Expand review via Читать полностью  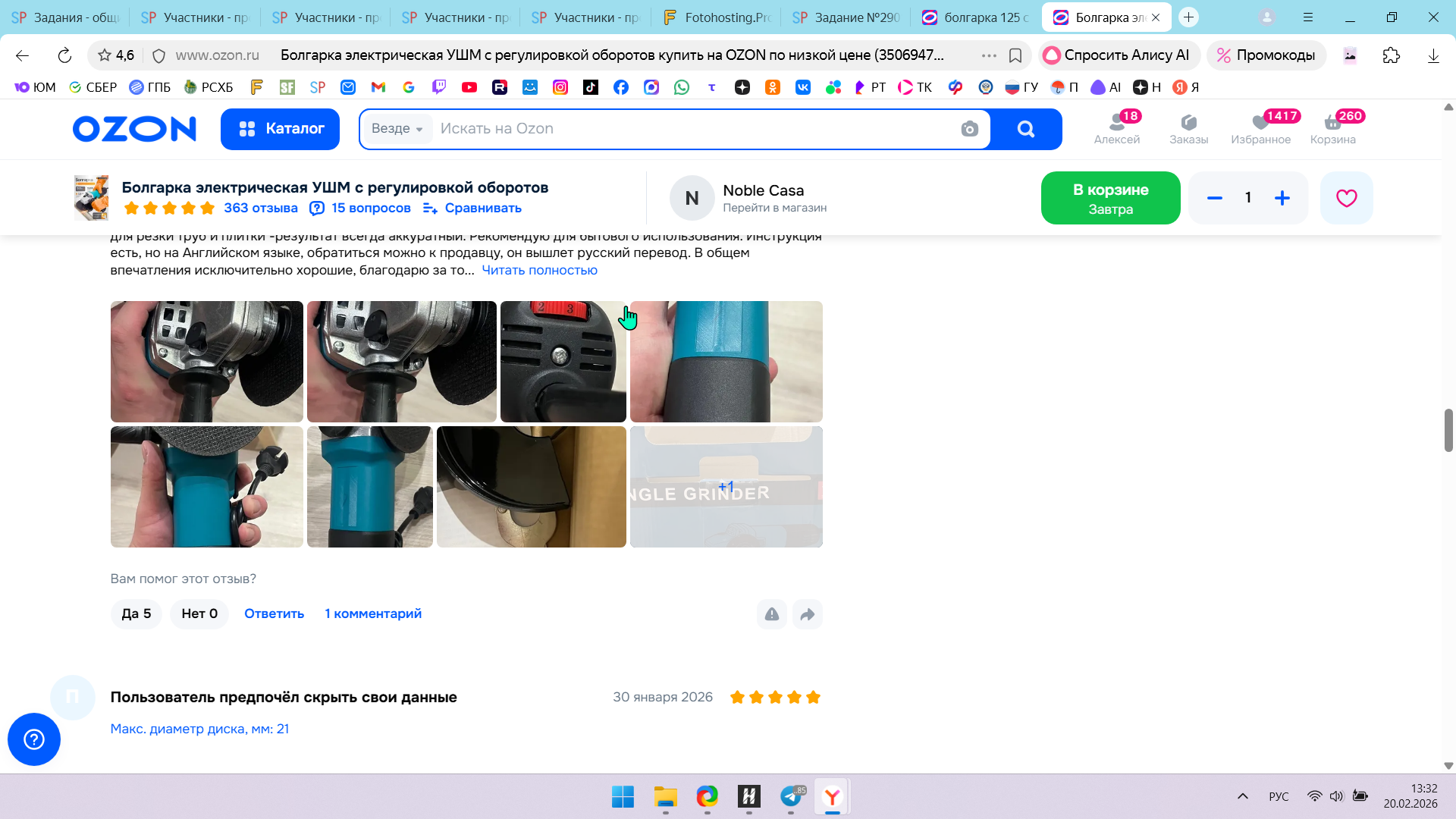coord(539,270)
